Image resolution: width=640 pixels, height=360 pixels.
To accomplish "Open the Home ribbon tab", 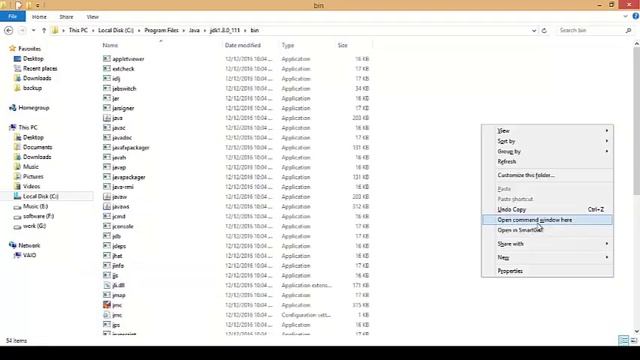I will click(39, 17).
